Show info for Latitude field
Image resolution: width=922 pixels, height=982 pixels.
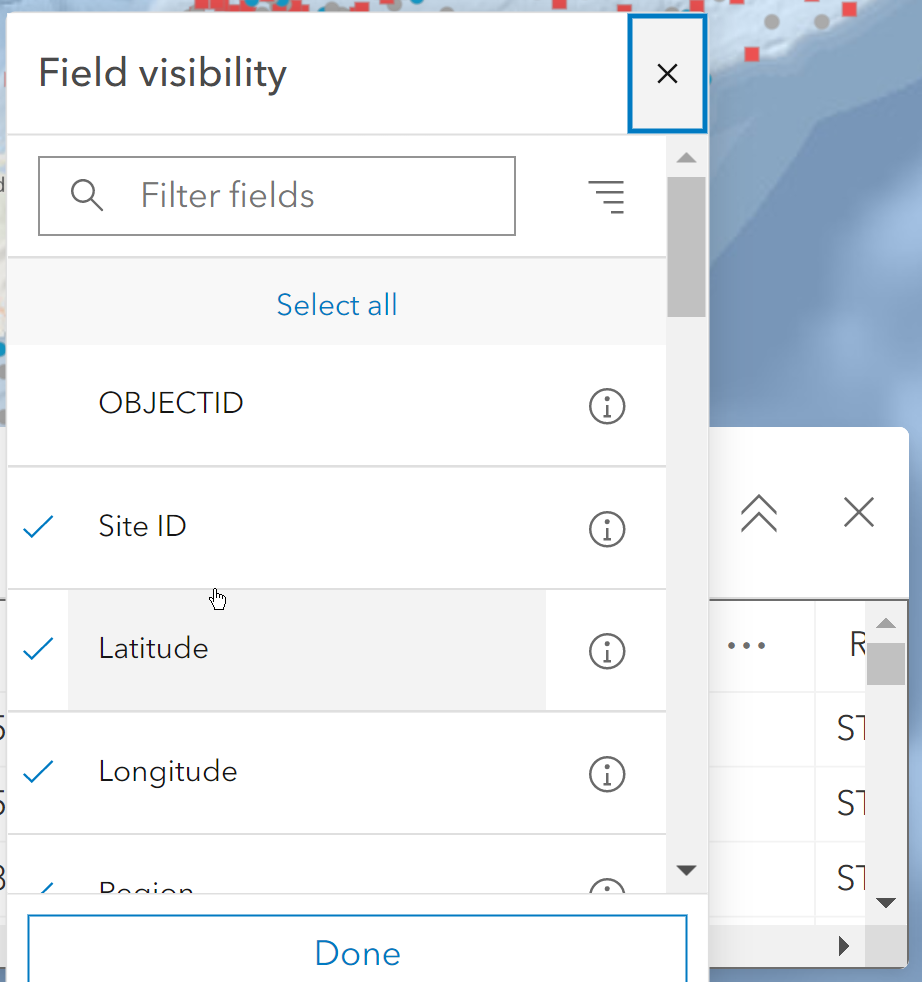click(607, 651)
